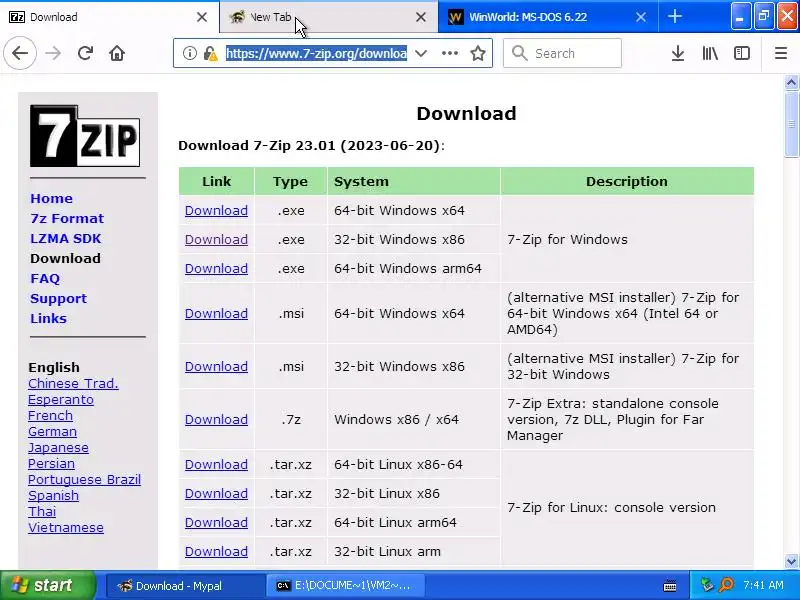Download the 64-bit Linux arm64 tar.xz
The height and width of the screenshot is (600, 800).
coord(216,523)
